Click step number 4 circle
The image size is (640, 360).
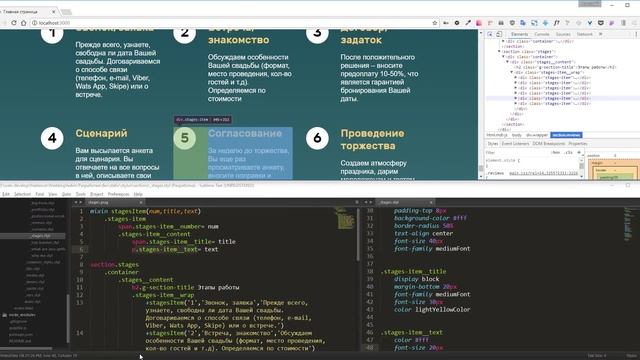(x=52, y=138)
